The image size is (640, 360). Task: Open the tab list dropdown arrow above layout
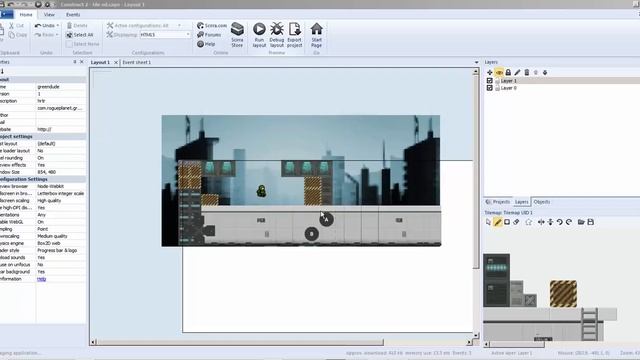[x=476, y=62]
